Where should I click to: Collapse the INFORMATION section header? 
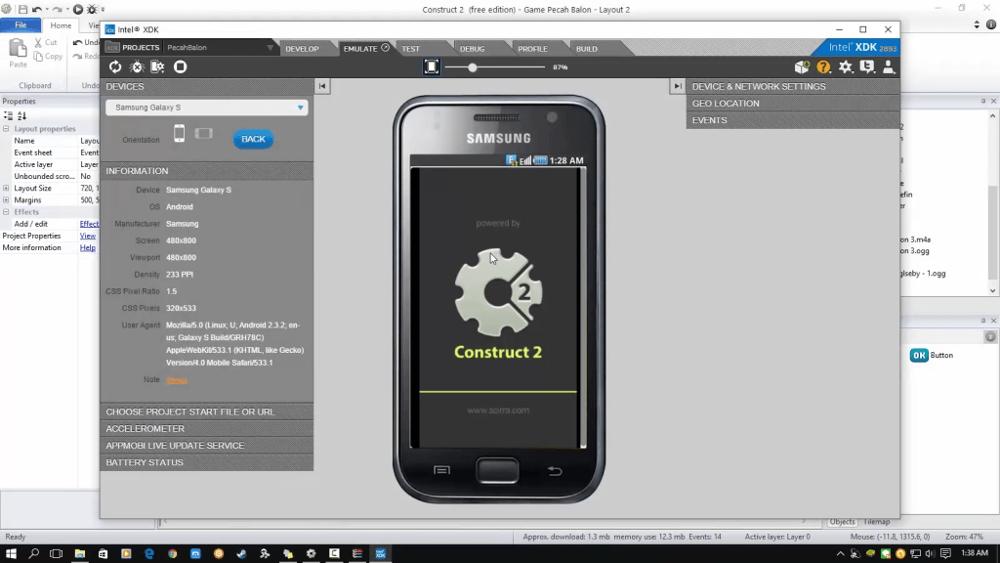point(207,171)
